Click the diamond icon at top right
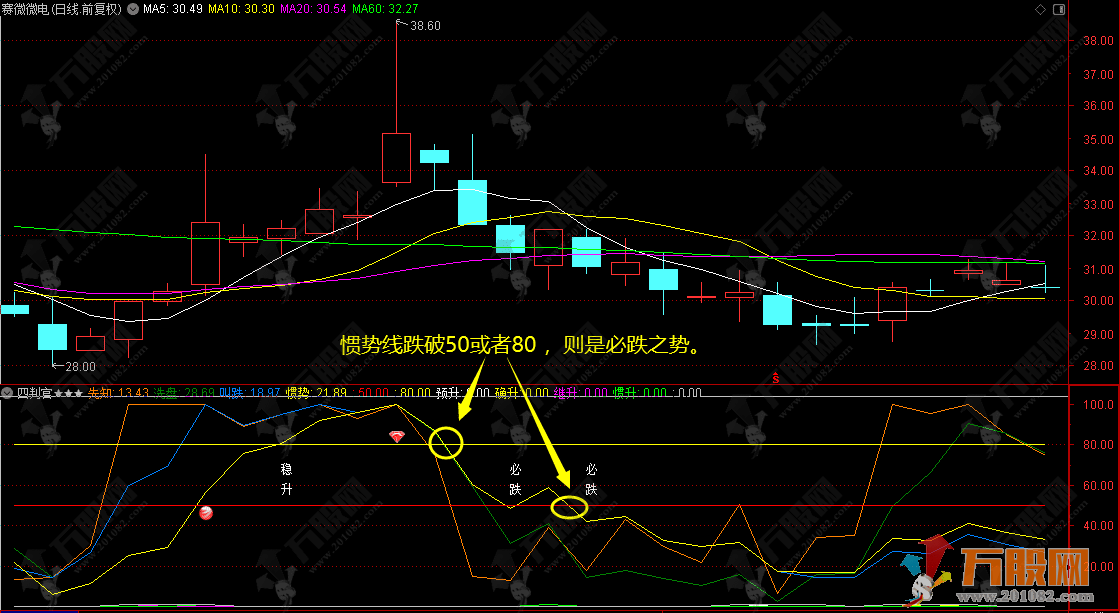Image resolution: width=1120 pixels, height=613 pixels. coord(1041,9)
